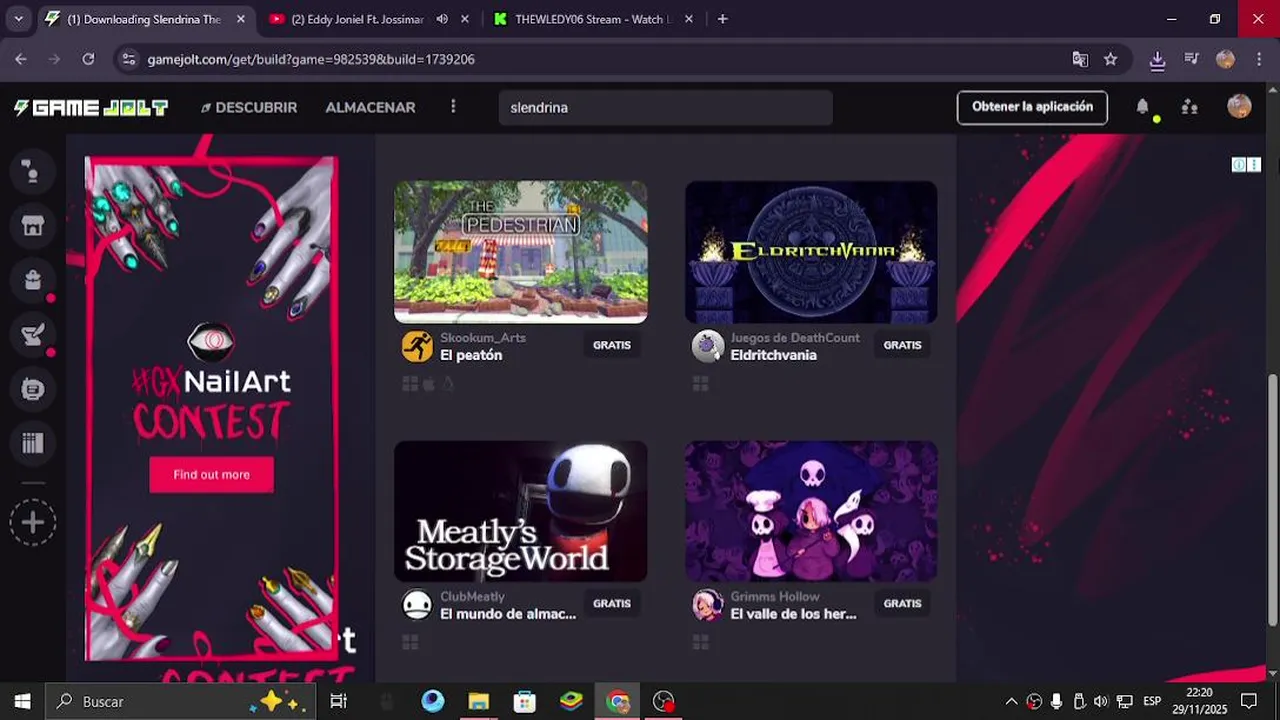
Task: Click GRATIS button for El mundo de almac...
Action: [612, 604]
